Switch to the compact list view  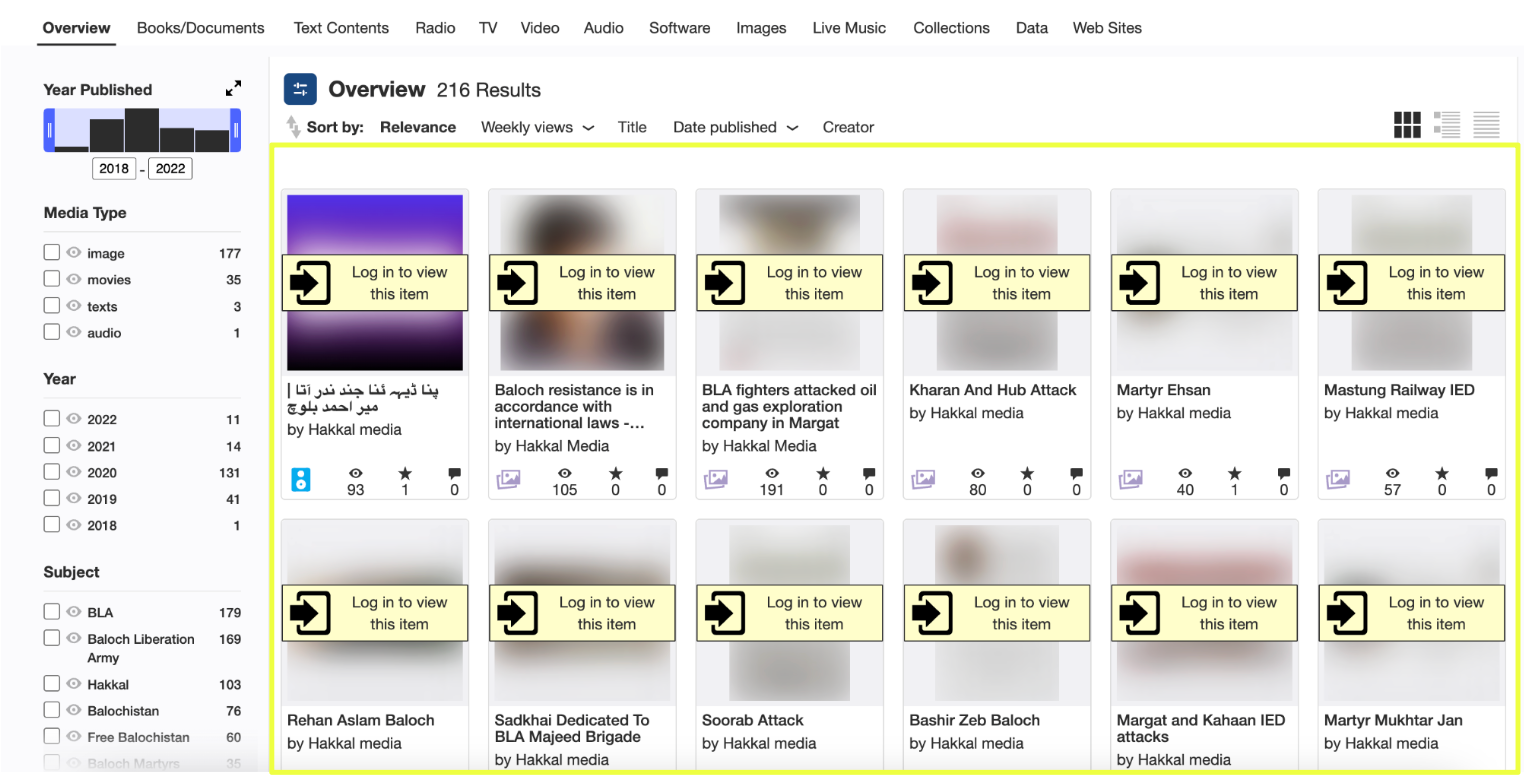click(1486, 125)
